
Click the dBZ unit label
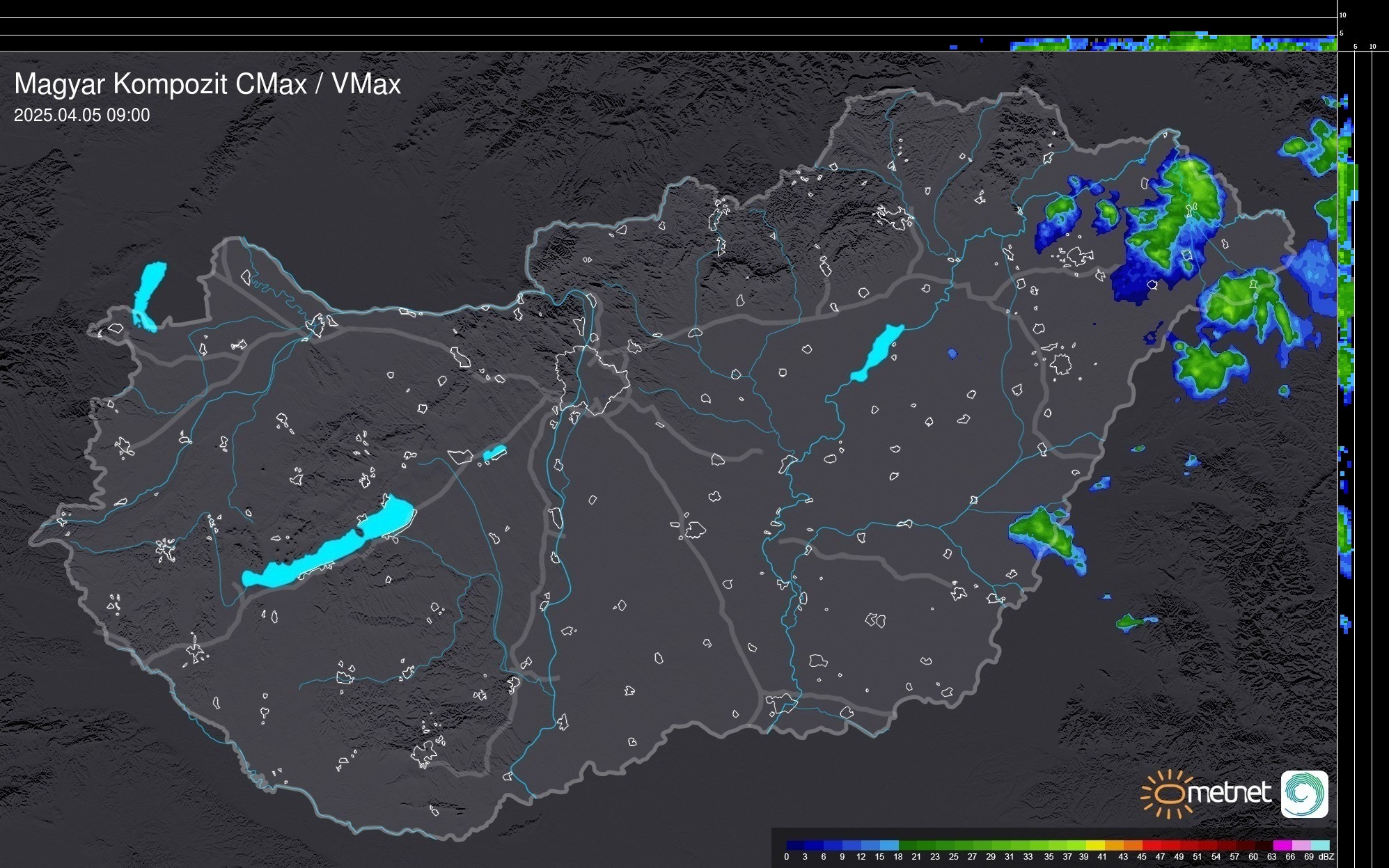pos(1326,857)
